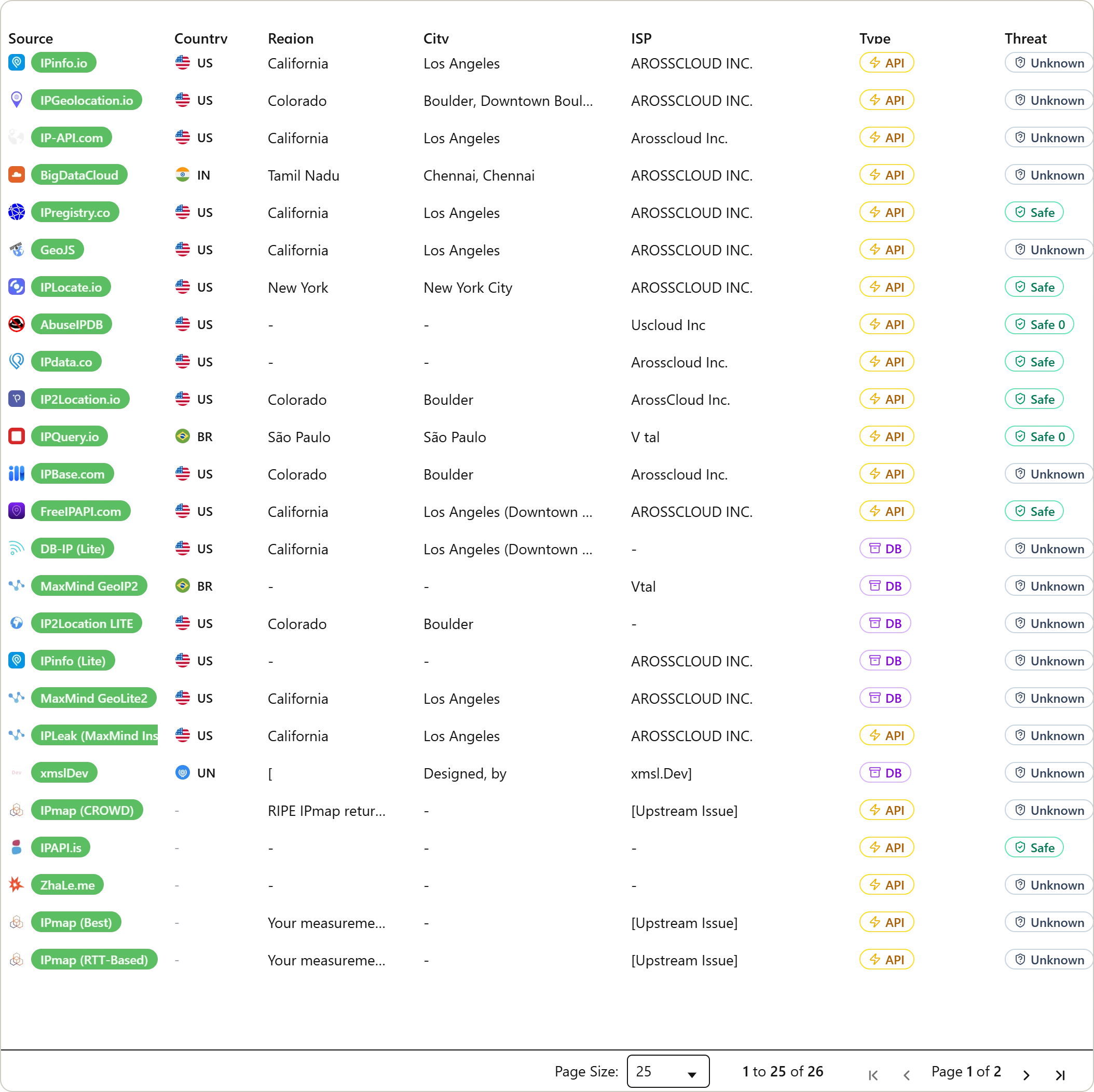Click the UN flag in xmslDev row

182,773
